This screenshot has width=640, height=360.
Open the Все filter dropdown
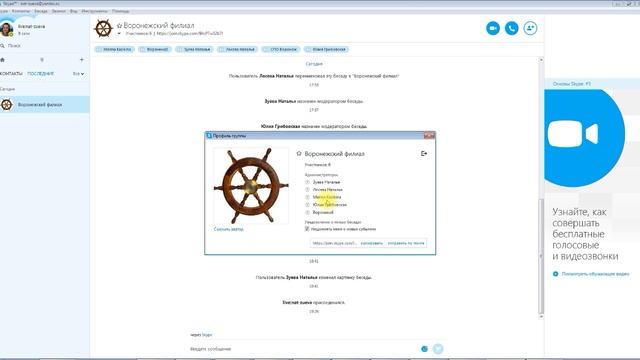[x=78, y=74]
